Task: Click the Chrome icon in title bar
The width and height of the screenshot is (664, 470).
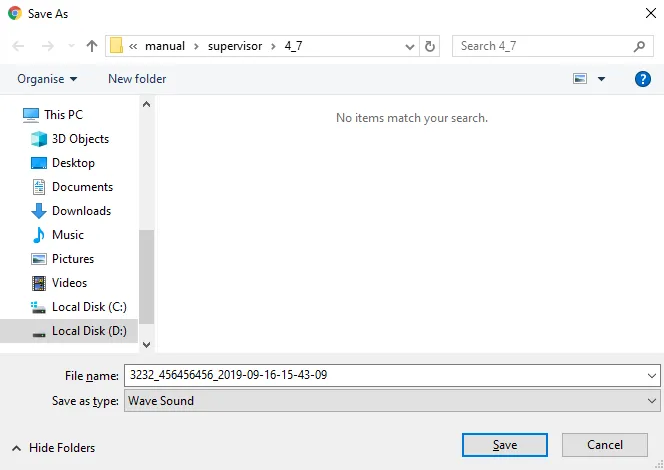Action: tap(15, 13)
